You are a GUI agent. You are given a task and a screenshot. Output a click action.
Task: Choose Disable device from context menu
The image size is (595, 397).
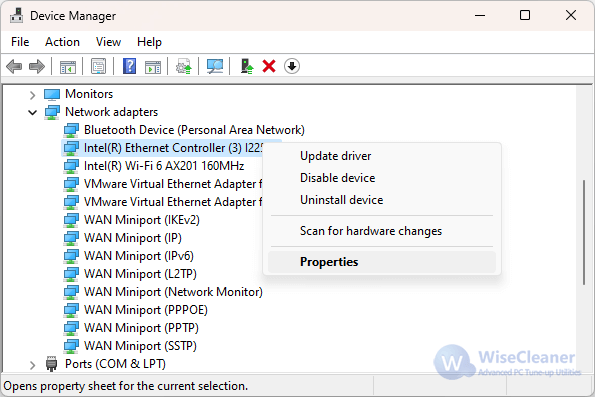click(x=382, y=178)
